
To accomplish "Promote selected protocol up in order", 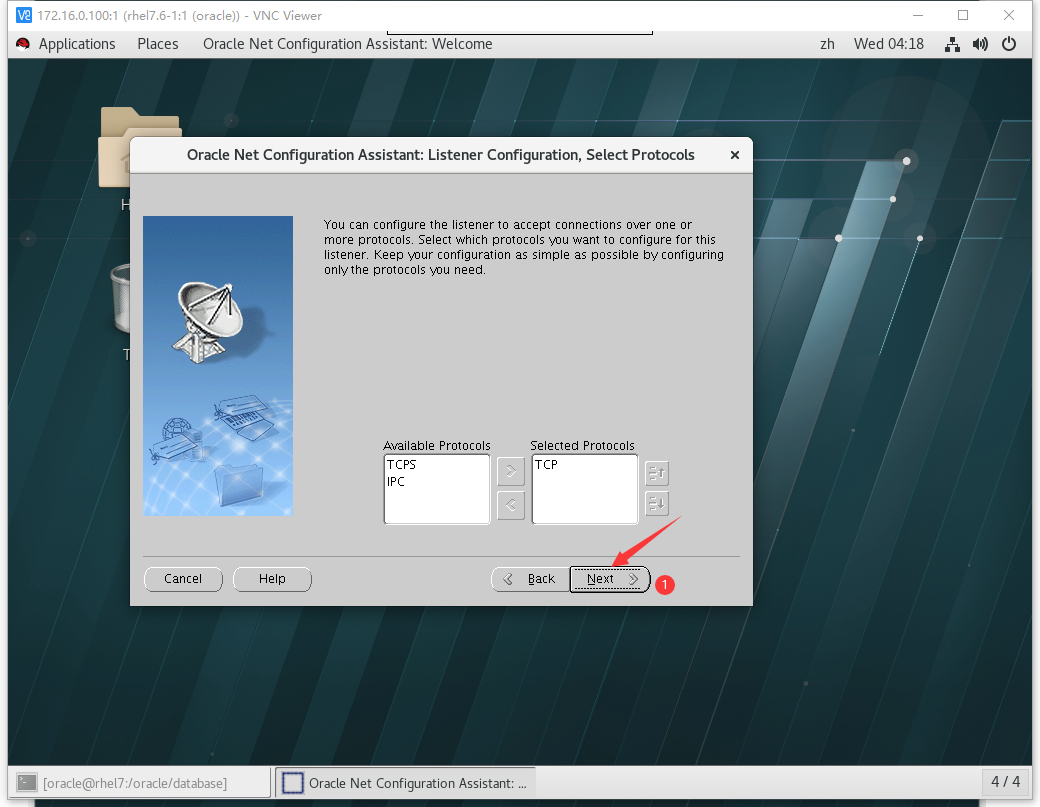I will point(657,473).
